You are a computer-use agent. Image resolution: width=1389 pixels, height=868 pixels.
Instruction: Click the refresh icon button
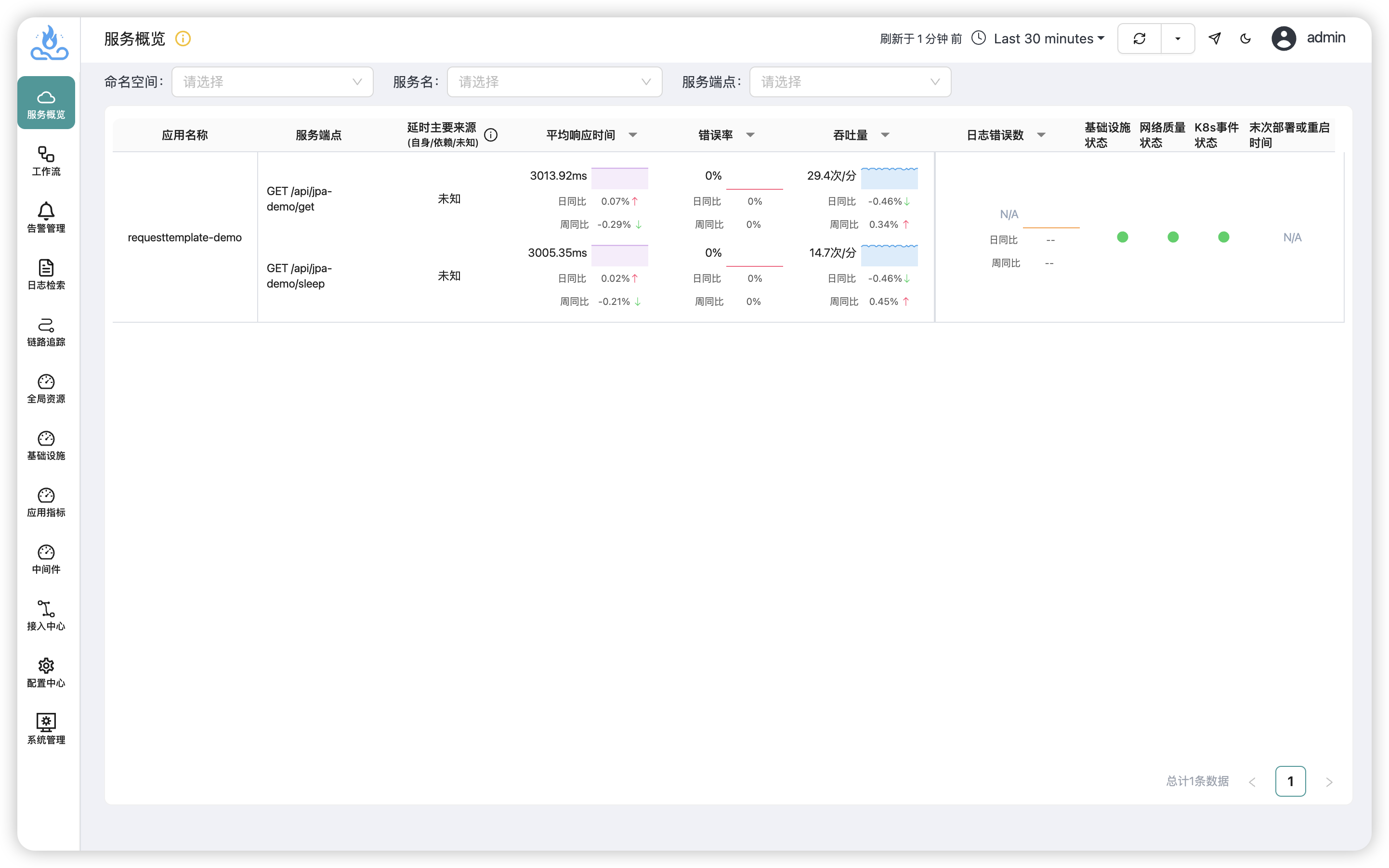coord(1140,39)
